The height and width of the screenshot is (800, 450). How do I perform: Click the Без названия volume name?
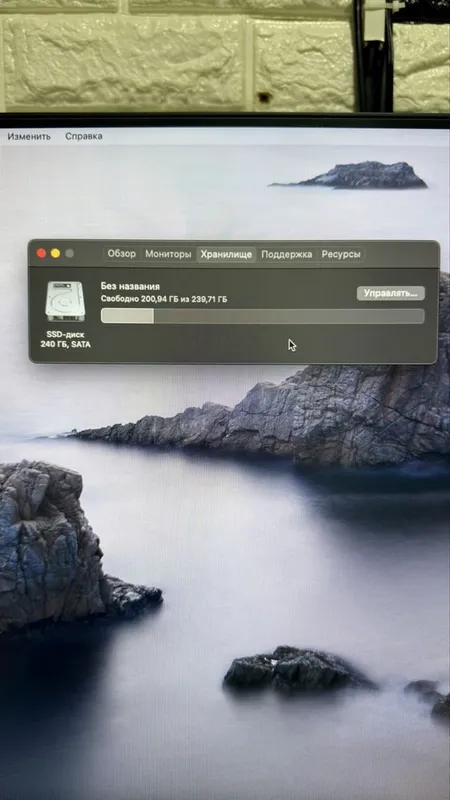tap(130, 286)
